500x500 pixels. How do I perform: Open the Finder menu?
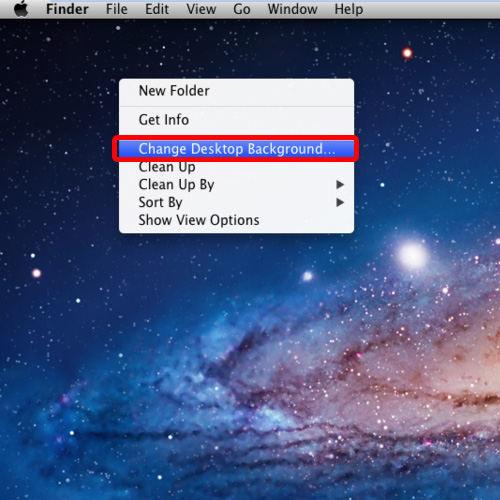tap(67, 9)
